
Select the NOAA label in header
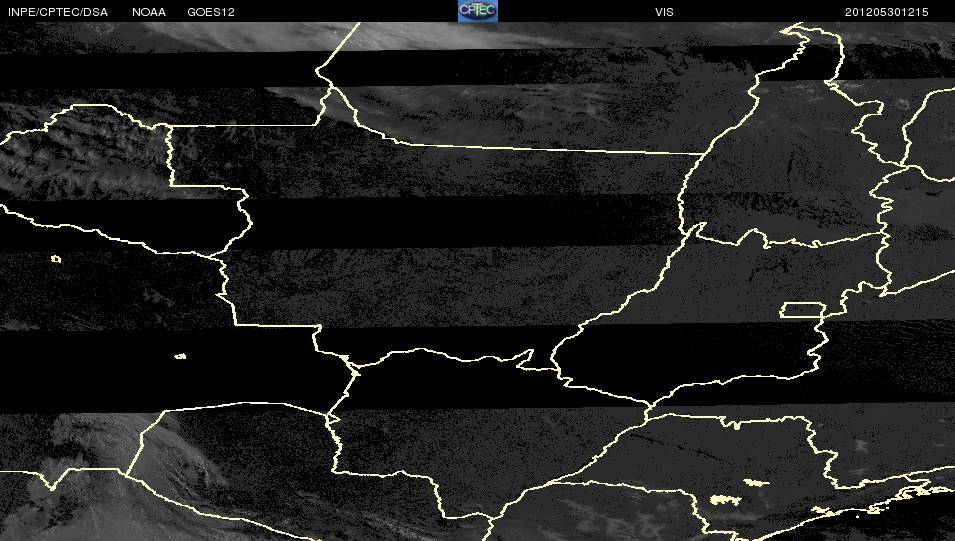(x=149, y=12)
